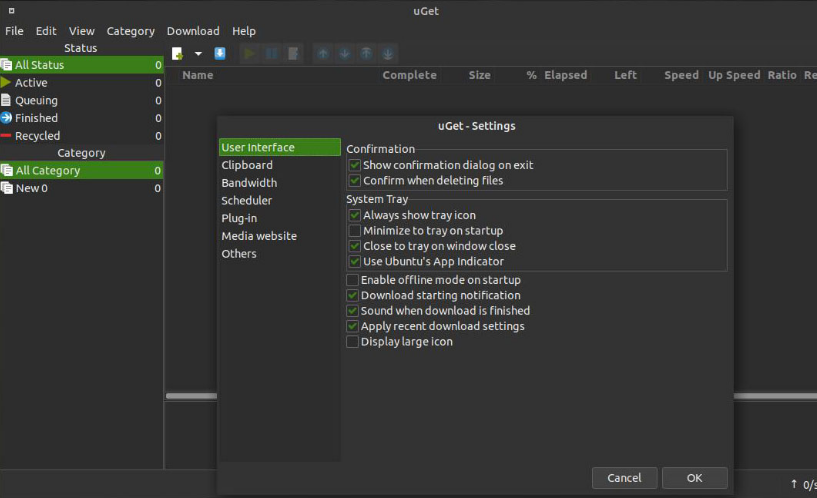Screen dimensions: 817x498
Task: Click the Active status play icon
Action: click(6, 82)
